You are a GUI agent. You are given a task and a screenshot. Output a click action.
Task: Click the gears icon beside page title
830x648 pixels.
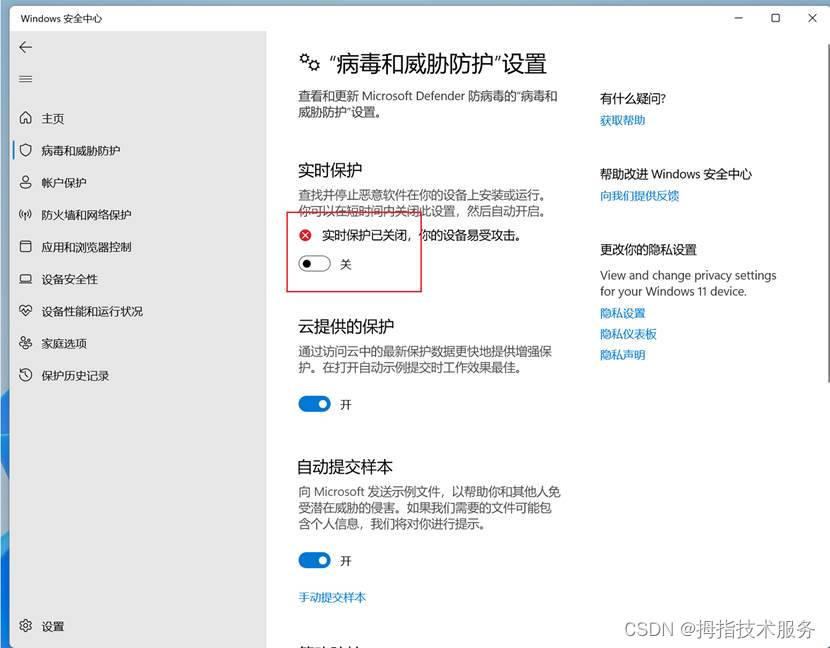point(310,62)
